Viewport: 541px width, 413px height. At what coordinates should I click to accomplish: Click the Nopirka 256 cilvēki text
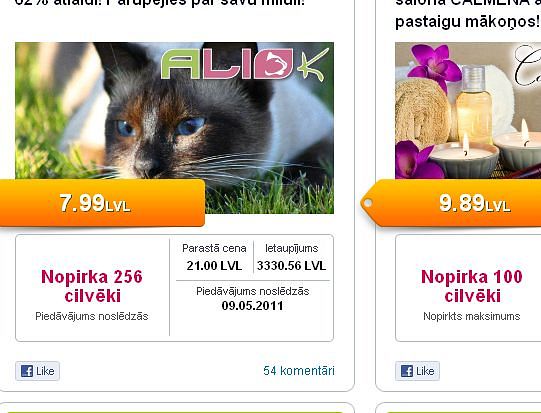pos(92,286)
